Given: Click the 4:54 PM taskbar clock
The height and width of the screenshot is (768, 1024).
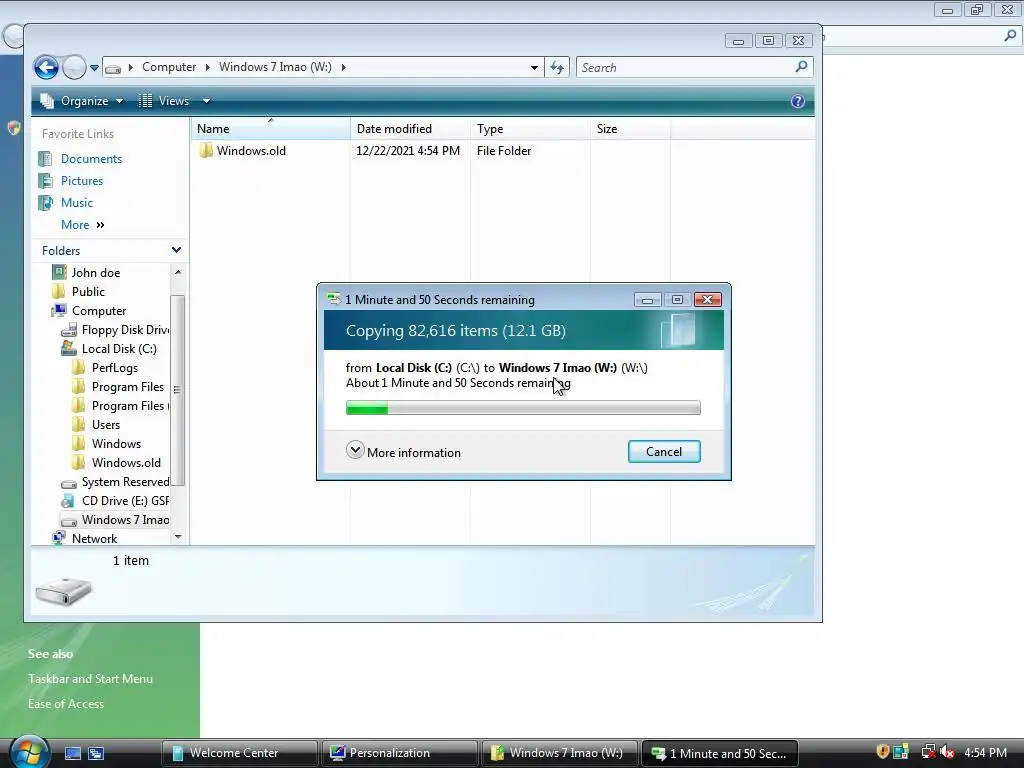Looking at the screenshot, I should click(985, 753).
